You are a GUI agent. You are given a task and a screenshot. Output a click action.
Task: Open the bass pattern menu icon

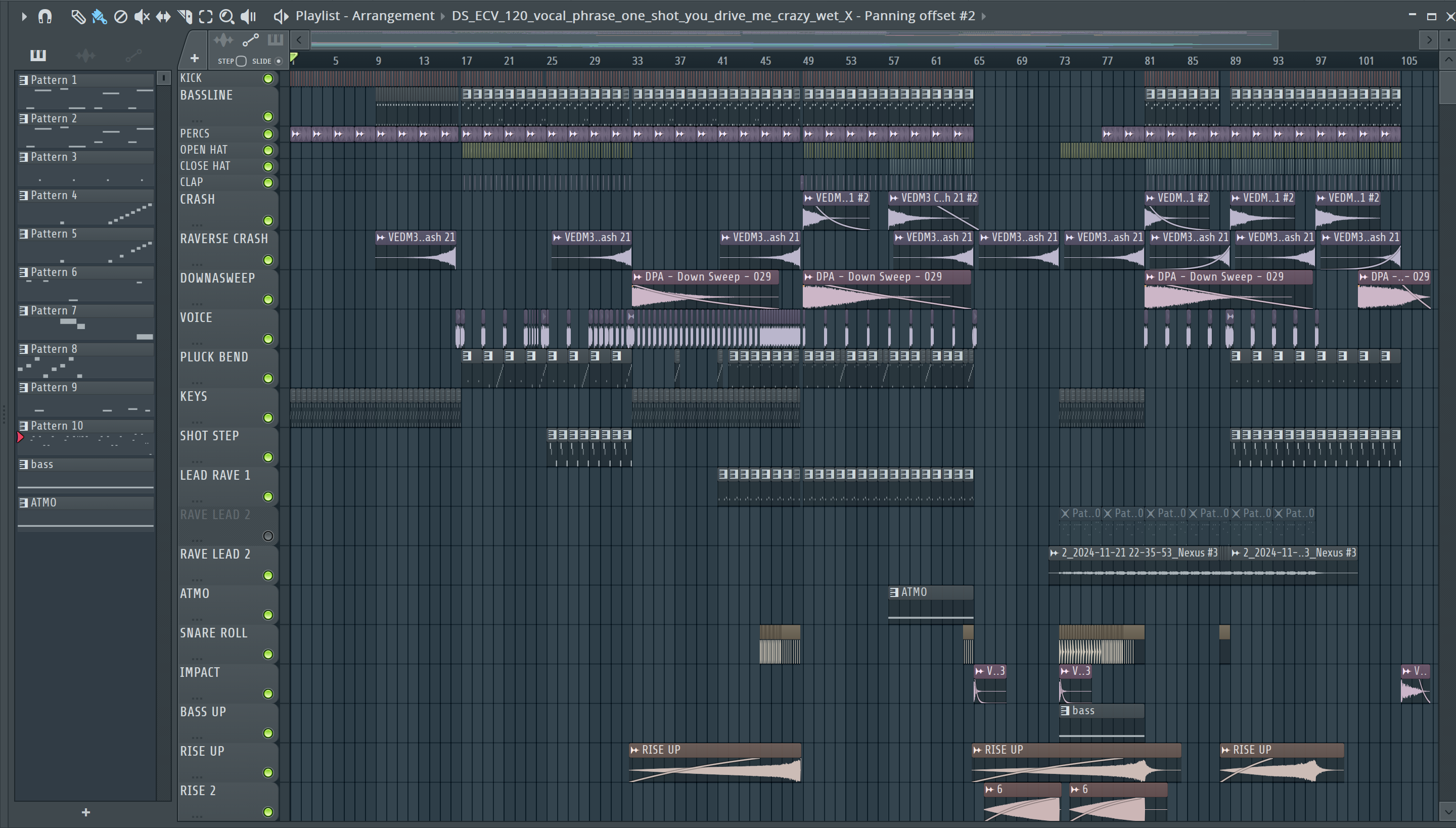23,464
